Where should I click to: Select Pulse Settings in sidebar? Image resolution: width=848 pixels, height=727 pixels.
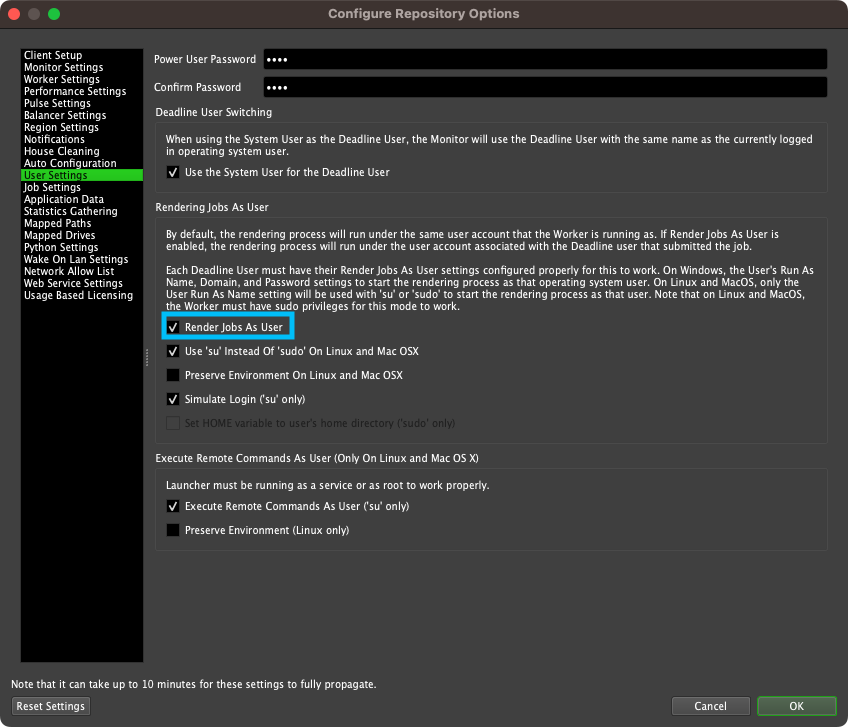(x=82, y=103)
